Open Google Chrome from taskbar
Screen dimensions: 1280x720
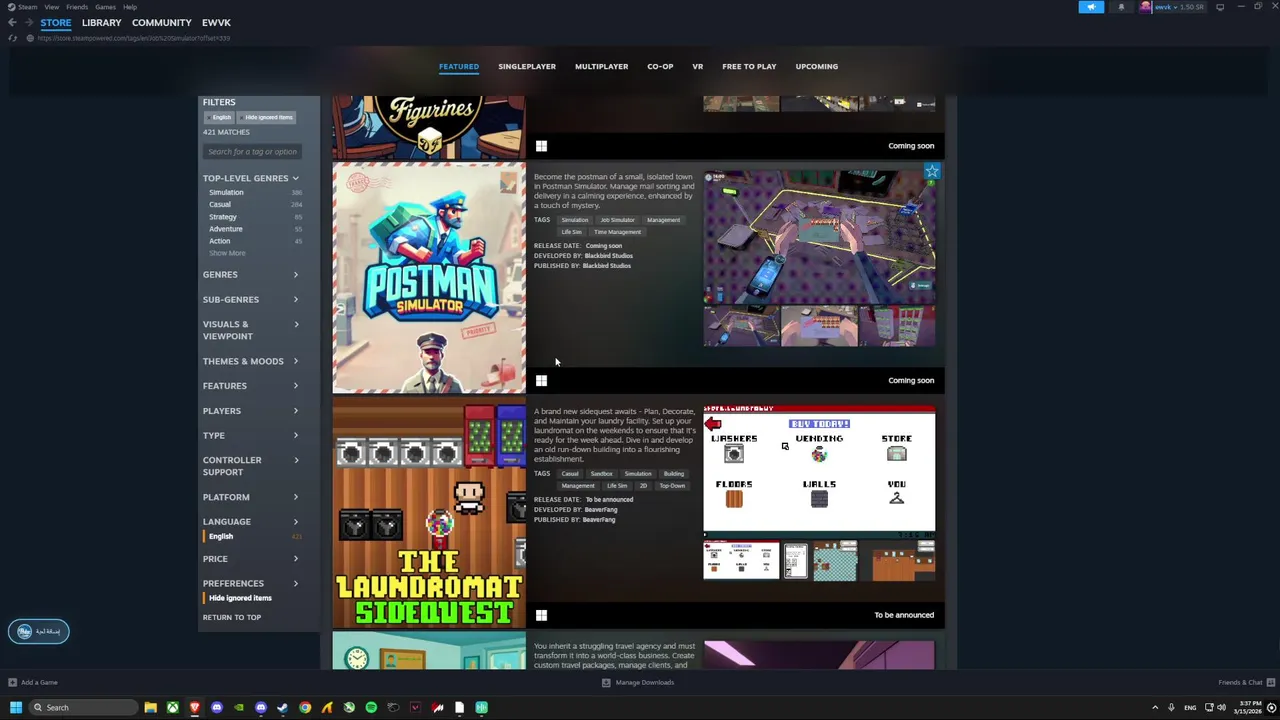coord(305,707)
